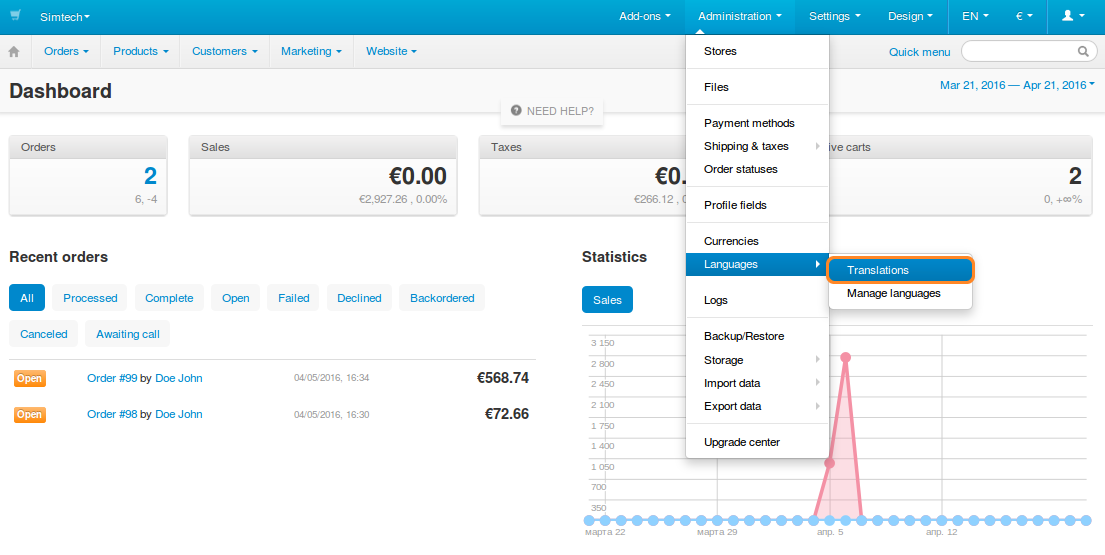Click the Quick menu link
The height and width of the screenshot is (555, 1105).
coord(919,52)
